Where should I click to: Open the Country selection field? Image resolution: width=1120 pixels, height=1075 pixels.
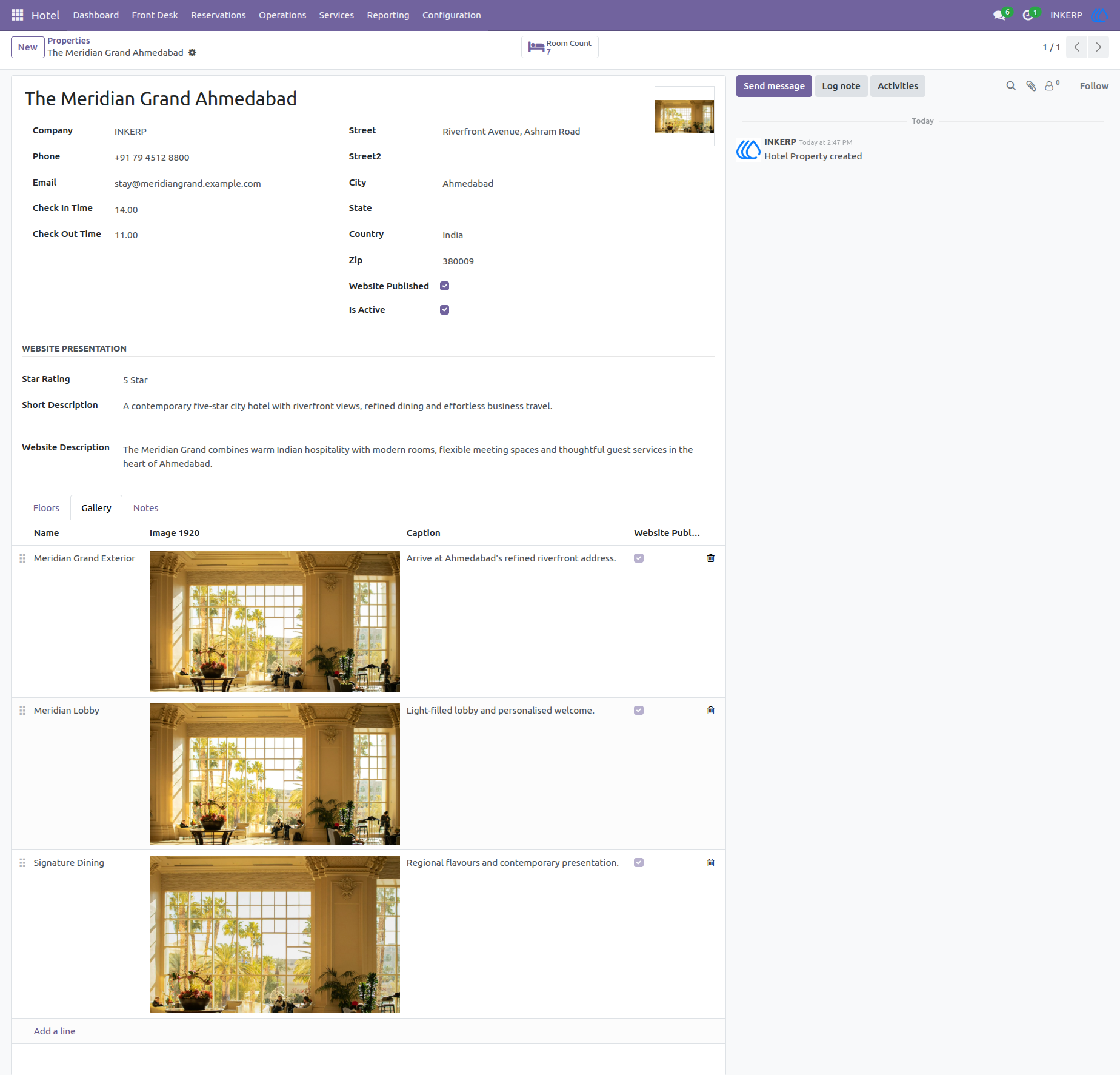[x=542, y=235]
